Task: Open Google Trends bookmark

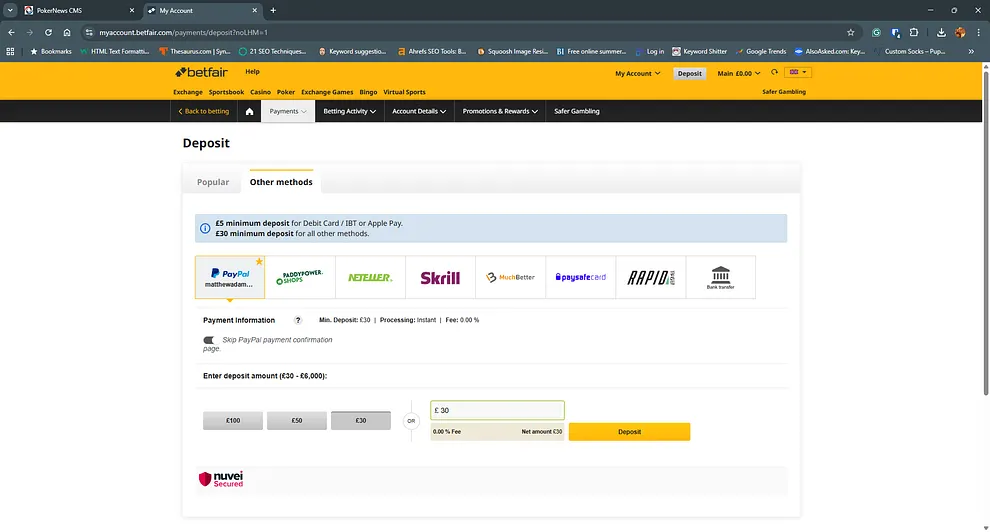Action: pyautogui.click(x=760, y=51)
